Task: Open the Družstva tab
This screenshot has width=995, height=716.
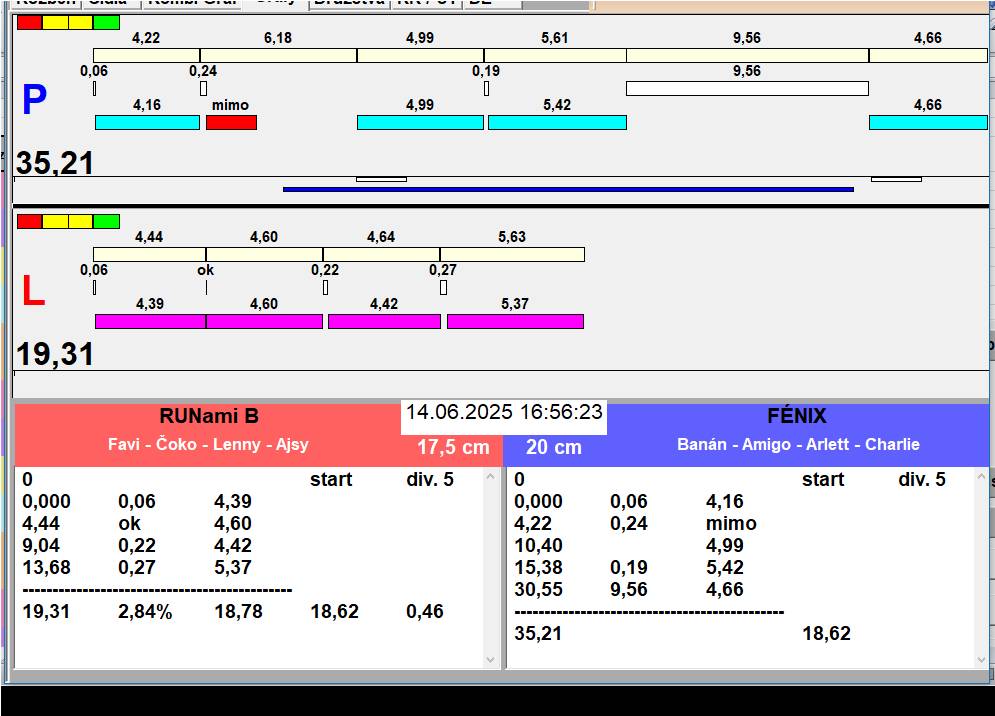Action: [347, 3]
